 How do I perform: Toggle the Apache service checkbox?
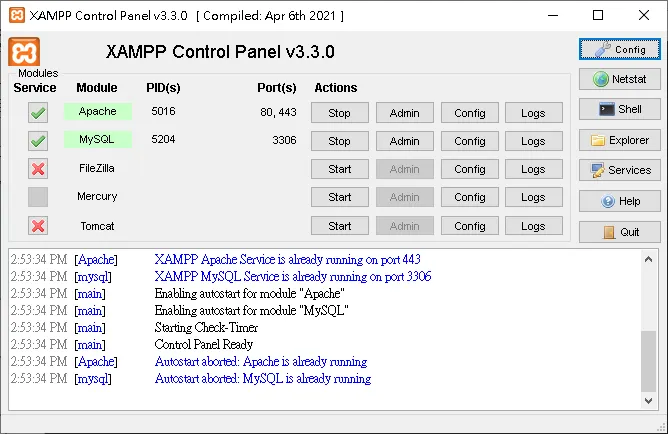(38, 113)
